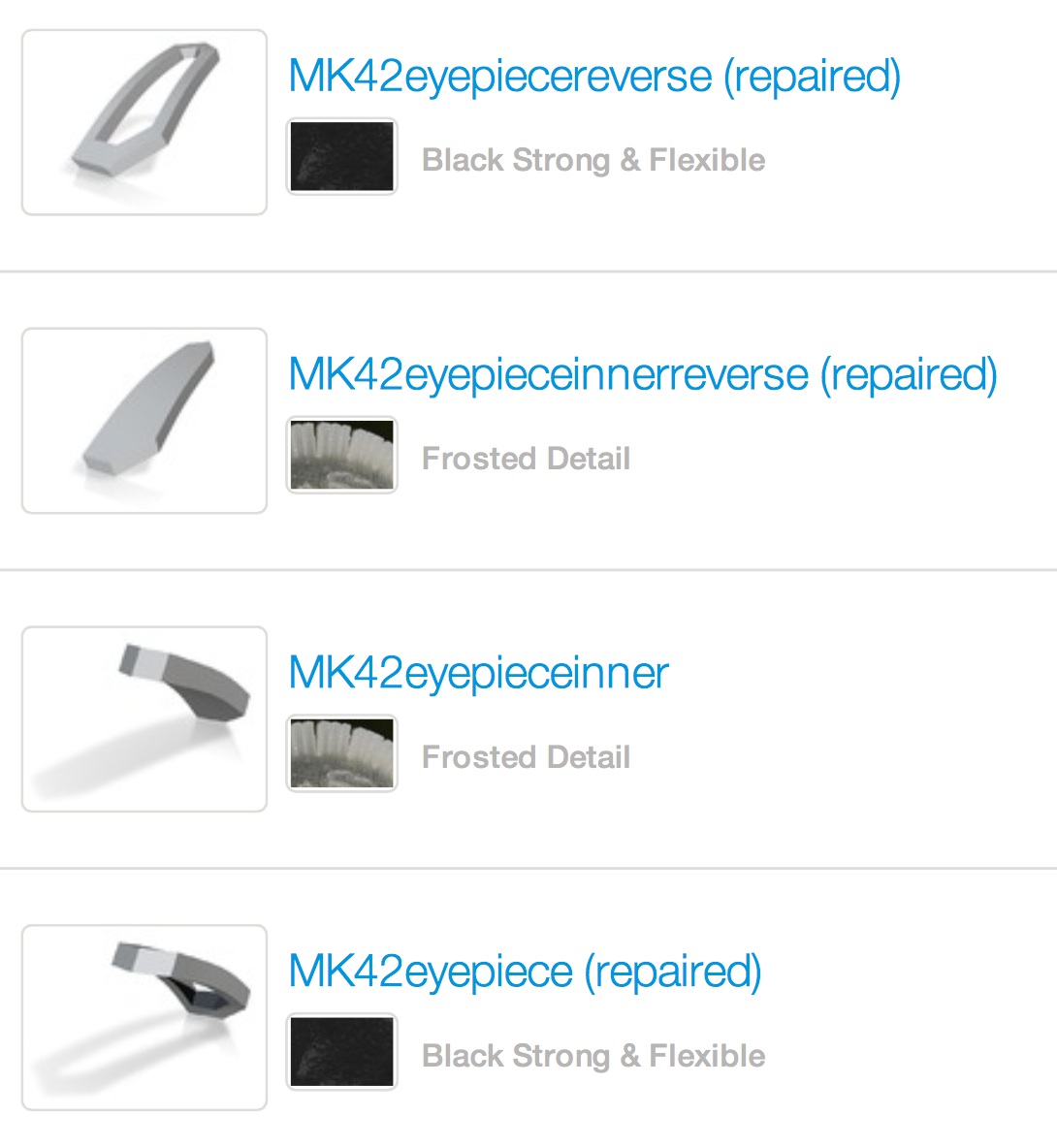
Task: Click the MK42eyepieceinnerreverse solid piece thumbnail
Action: coord(144,421)
